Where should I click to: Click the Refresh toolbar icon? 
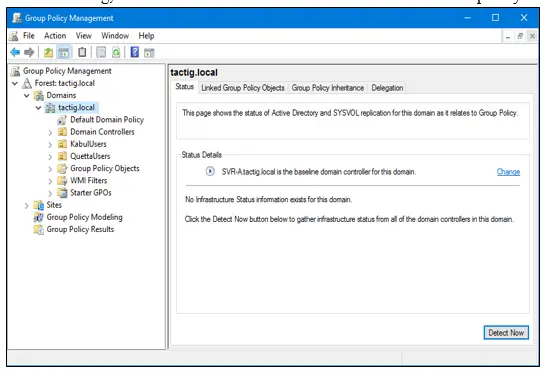click(116, 53)
